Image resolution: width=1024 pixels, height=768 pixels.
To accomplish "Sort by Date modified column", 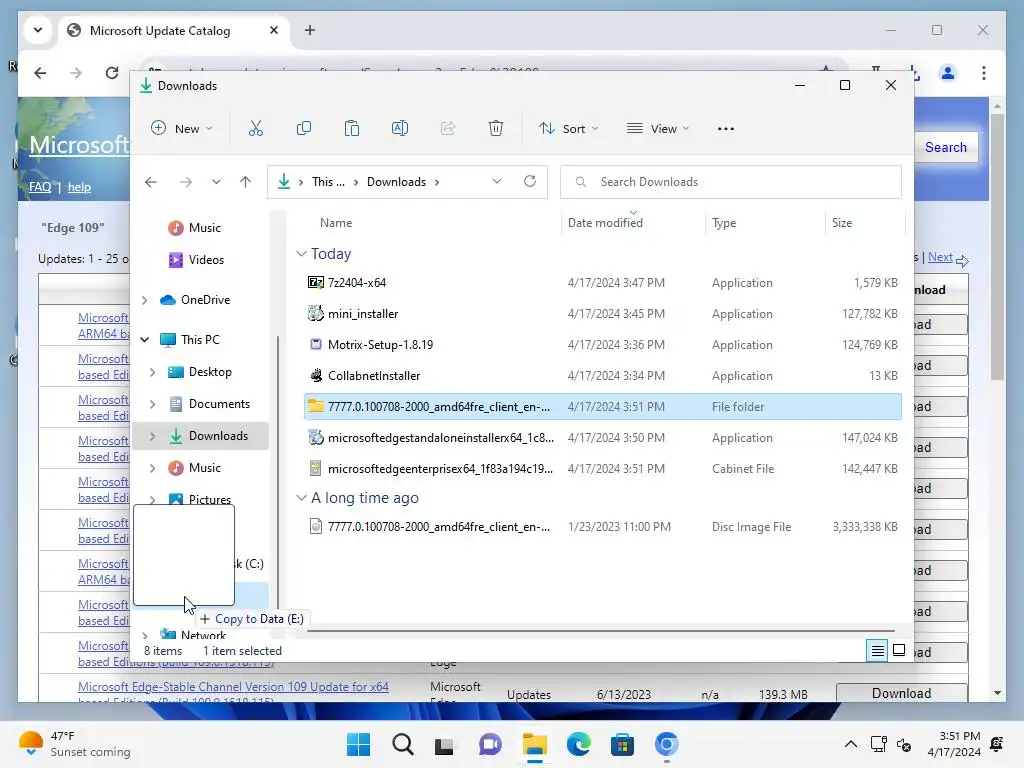I will [x=605, y=223].
